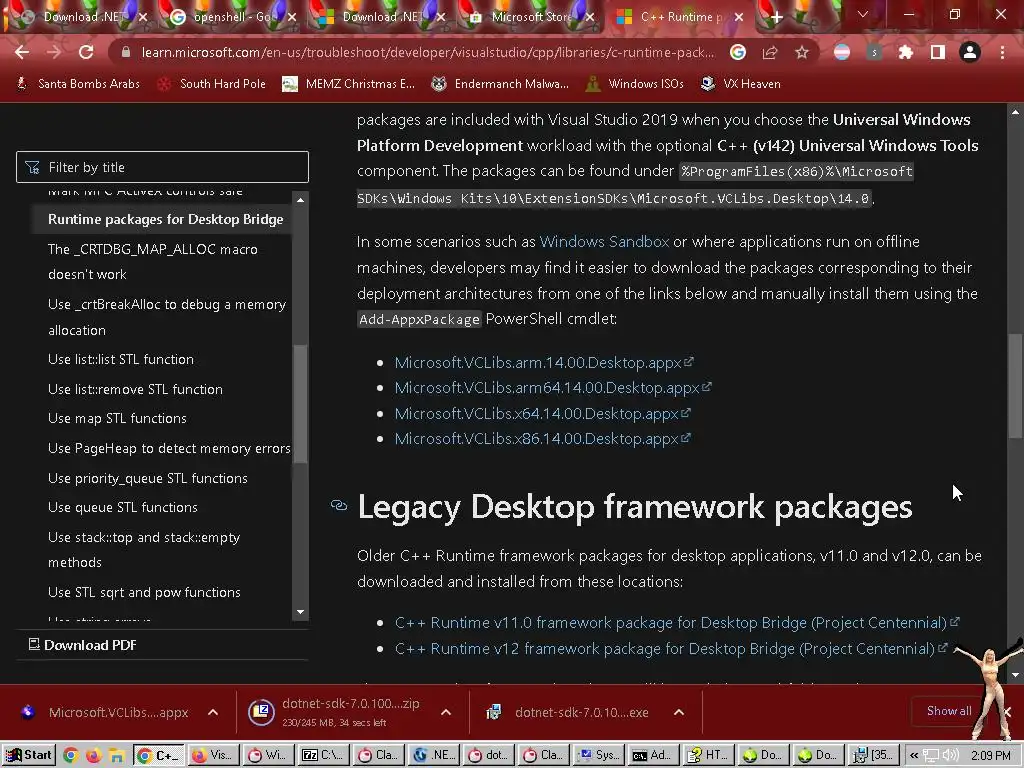Download Microsoft.VCLibs.x86.14.00.Desktop.appx

click(542, 439)
